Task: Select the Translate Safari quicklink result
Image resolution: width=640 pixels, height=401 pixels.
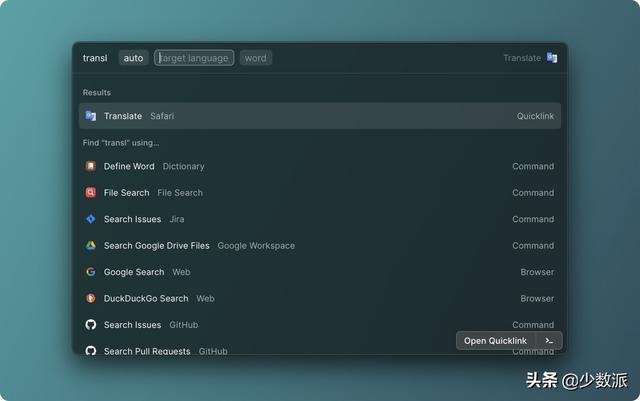Action: 320,116
